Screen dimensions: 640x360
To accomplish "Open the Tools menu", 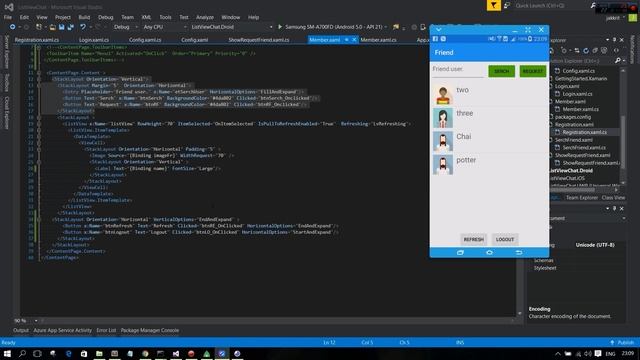I will point(165,17).
